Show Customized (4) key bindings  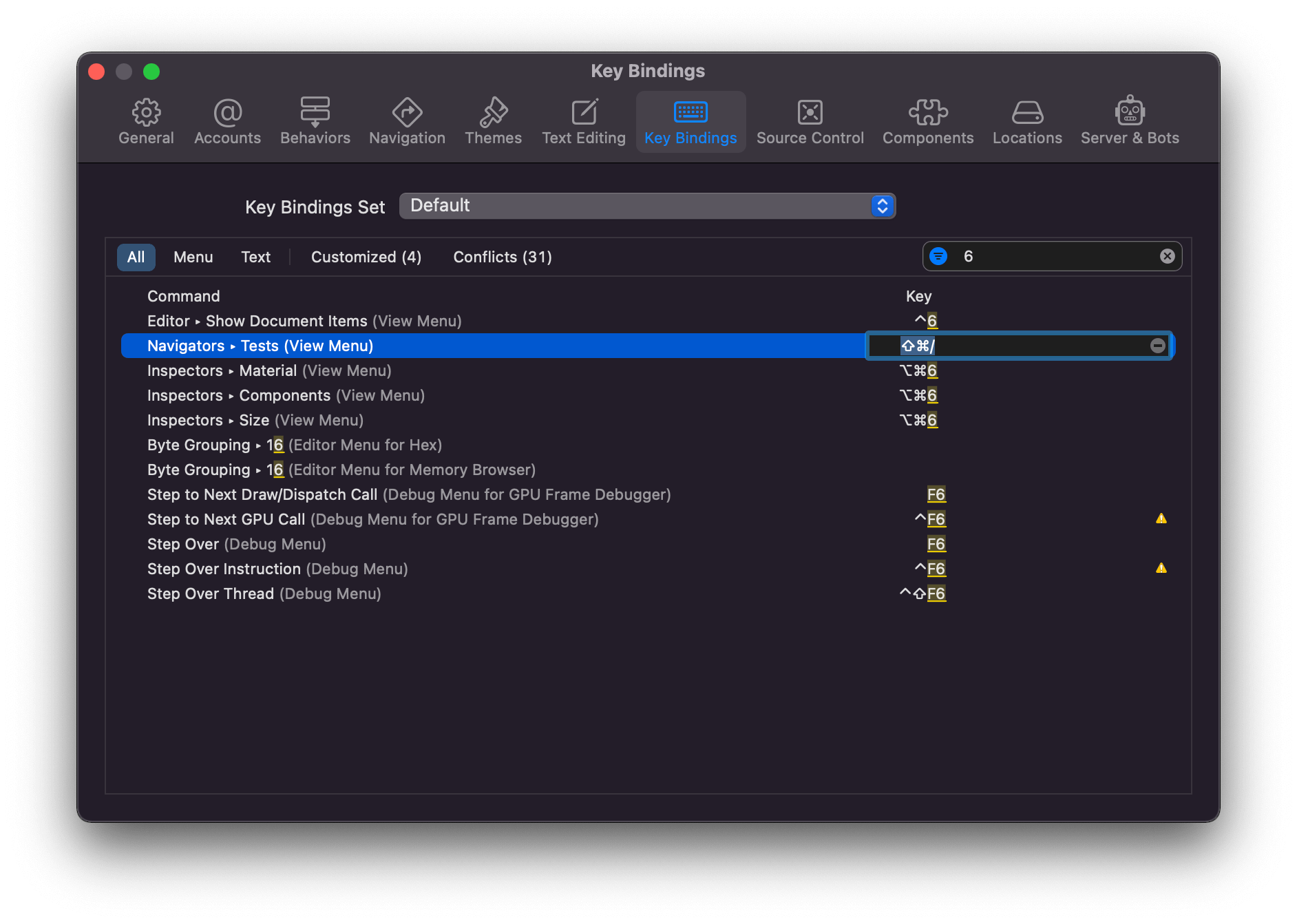[x=366, y=257]
